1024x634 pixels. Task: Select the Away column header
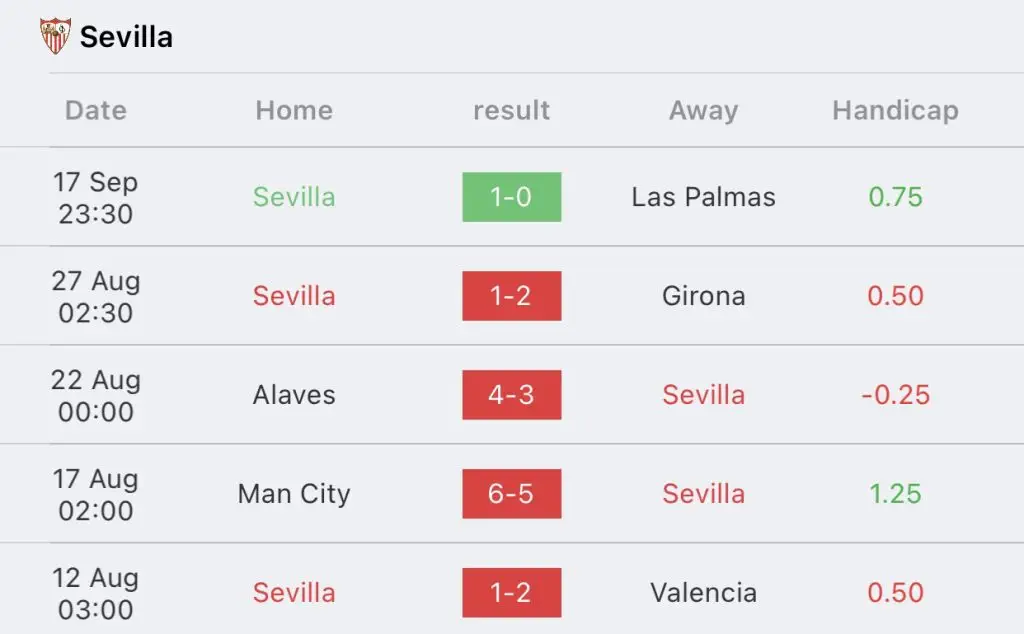pos(703,110)
